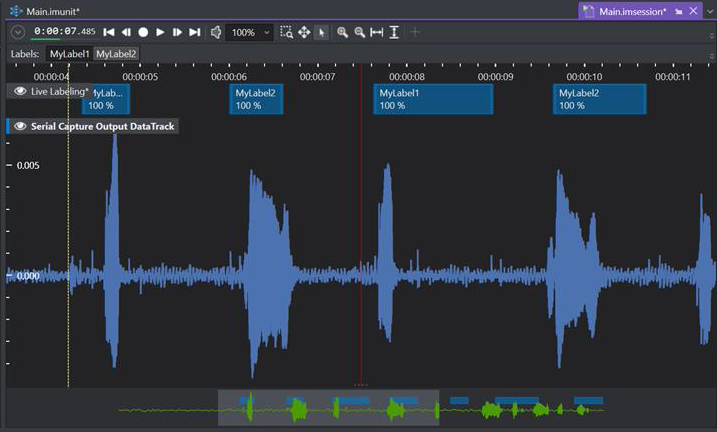717x432 pixels.
Task: Click the Live Labeling track title
Action: tap(59, 91)
